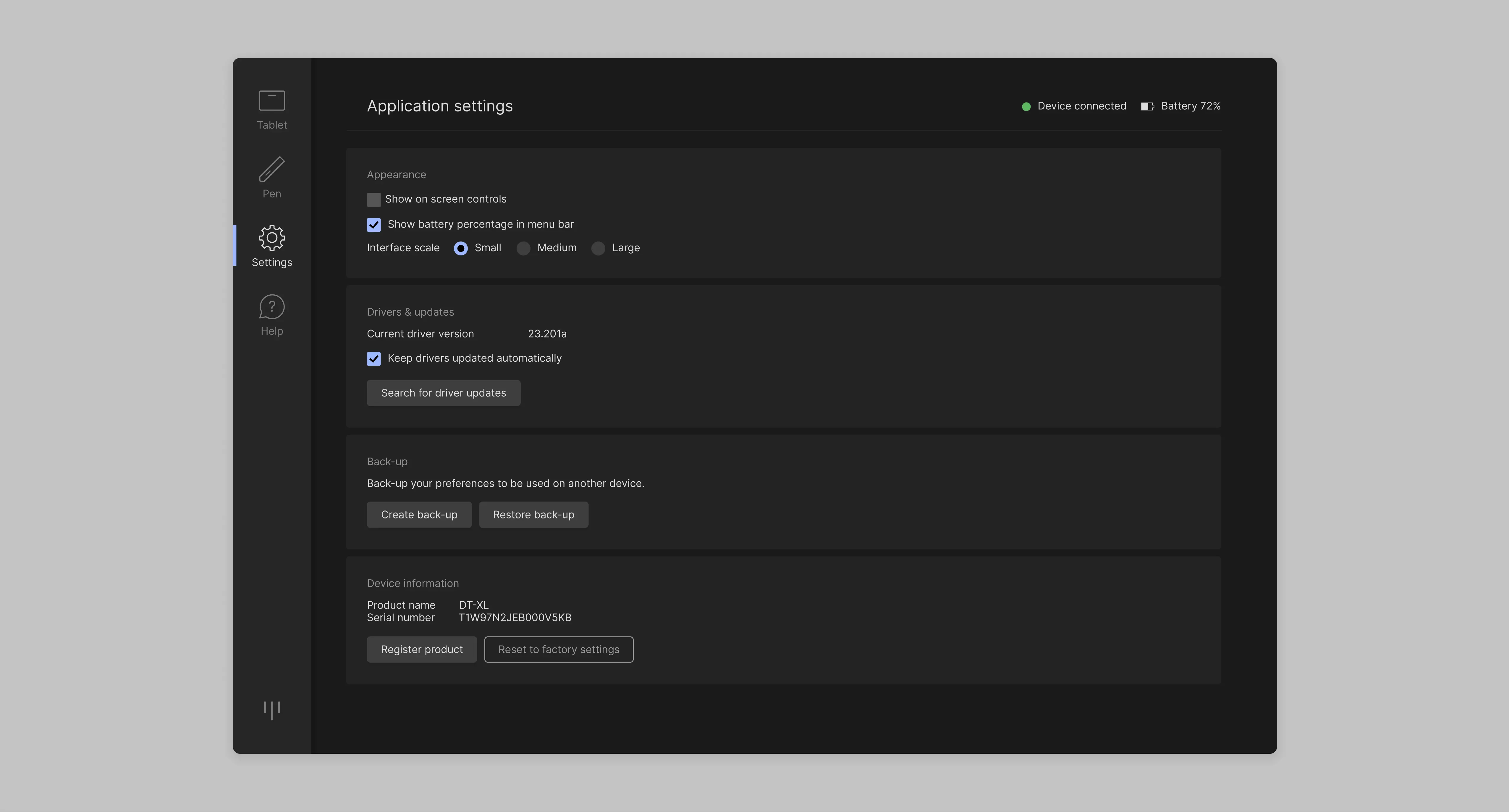Screen dimensions: 1509x812
Task: Click the battery status icon in the header
Action: [1147, 106]
